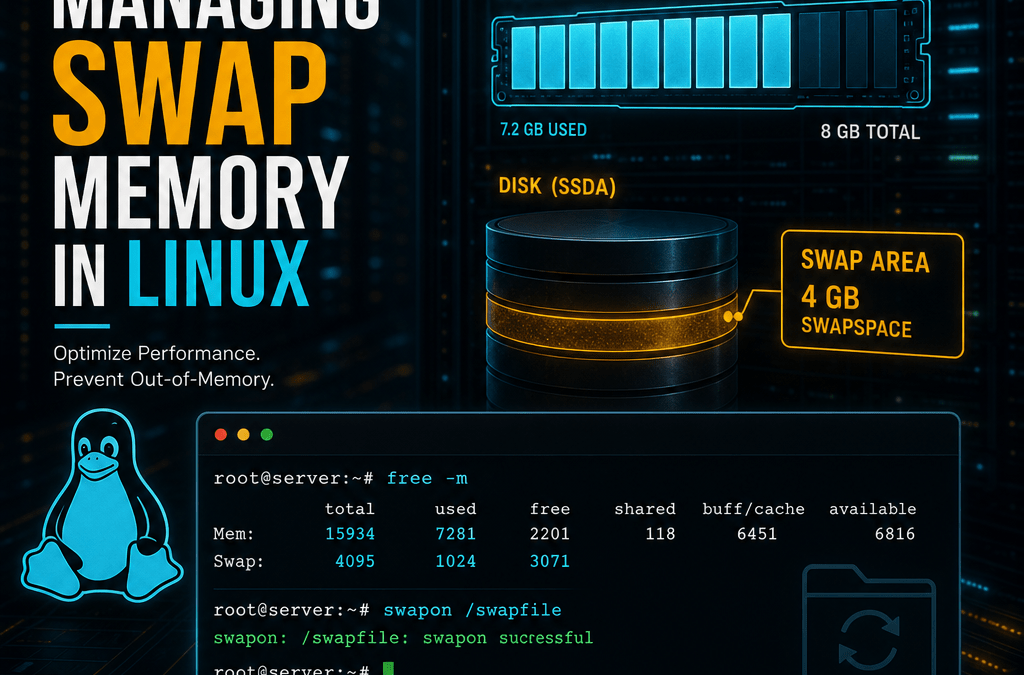Click the large white "MEMORY" title word

200,193
